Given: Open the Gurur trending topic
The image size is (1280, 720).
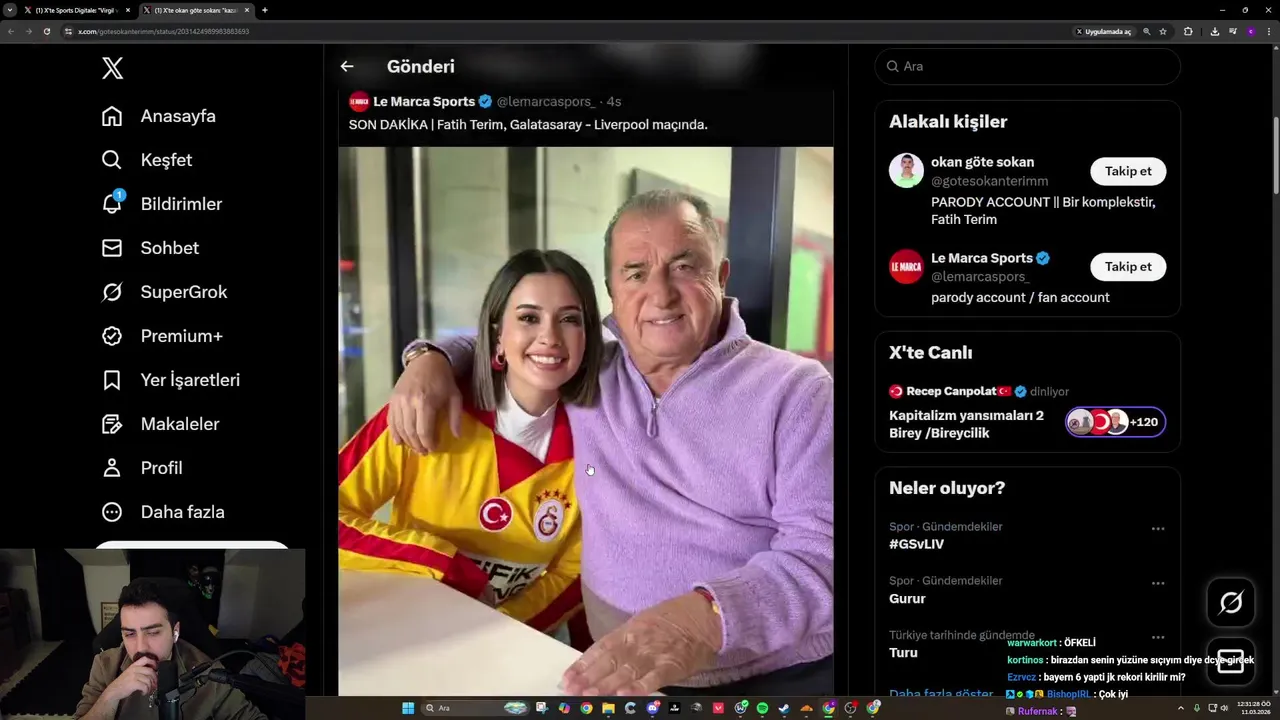Looking at the screenshot, I should pos(907,598).
